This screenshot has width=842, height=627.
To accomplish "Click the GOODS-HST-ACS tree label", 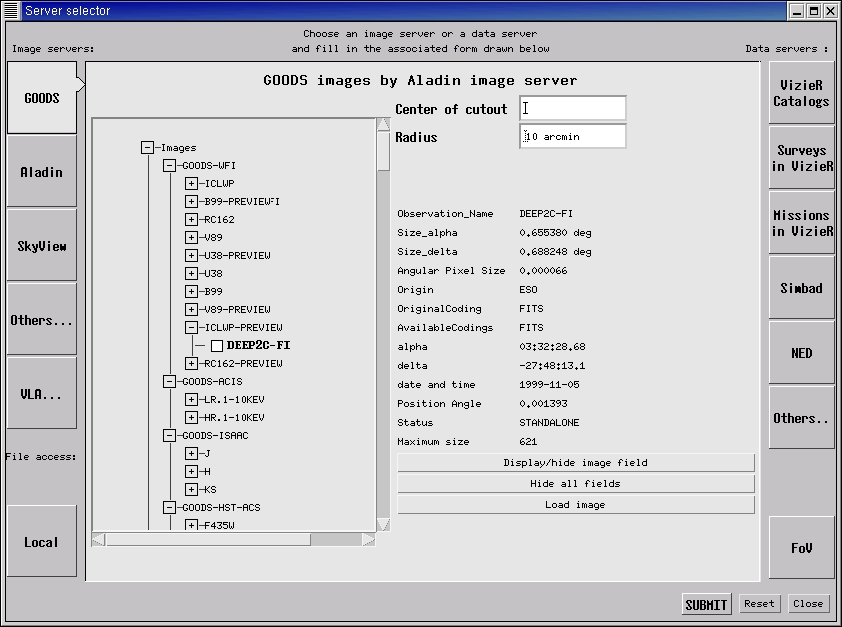I will coord(221,507).
